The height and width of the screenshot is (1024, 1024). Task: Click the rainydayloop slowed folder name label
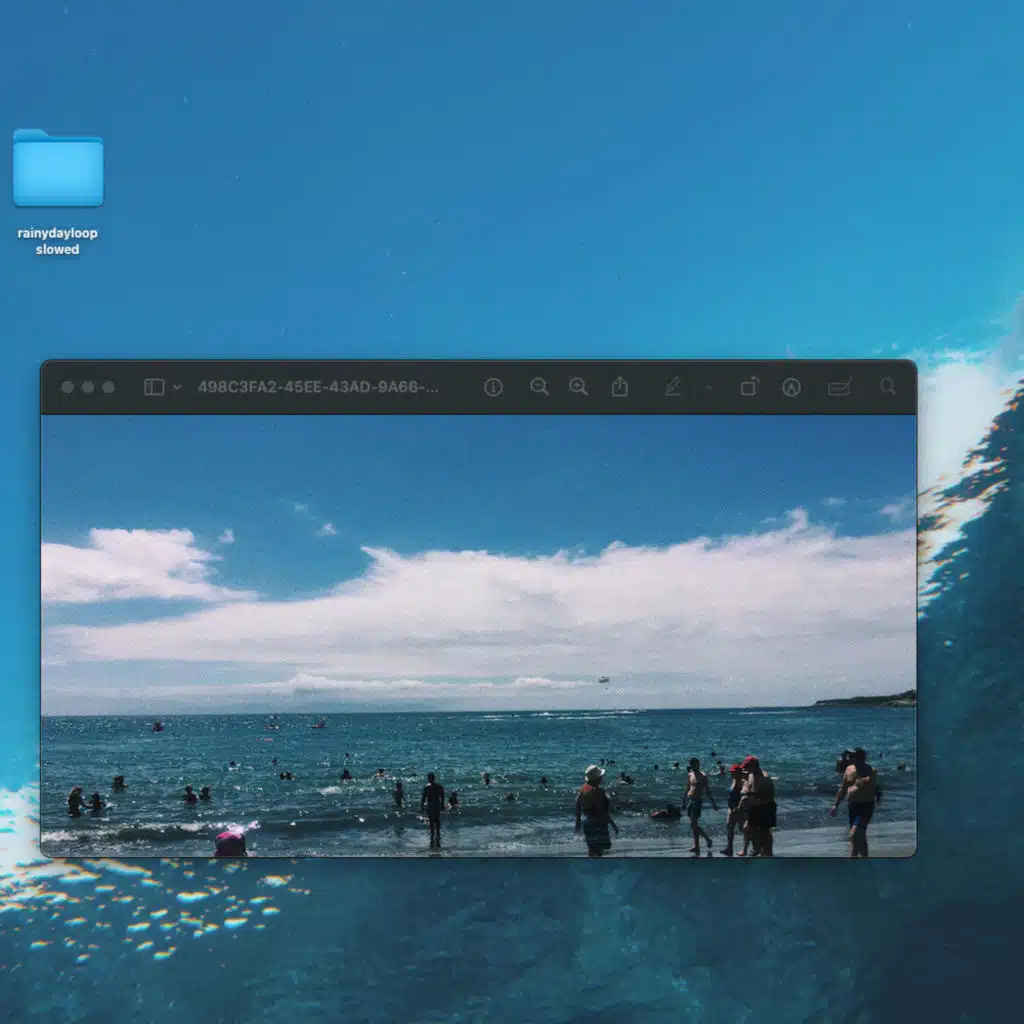pyautogui.click(x=58, y=241)
